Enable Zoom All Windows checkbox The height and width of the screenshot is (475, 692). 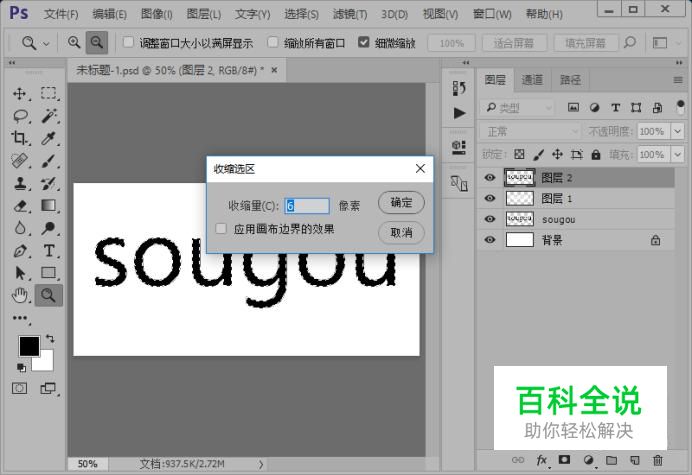coord(273,42)
